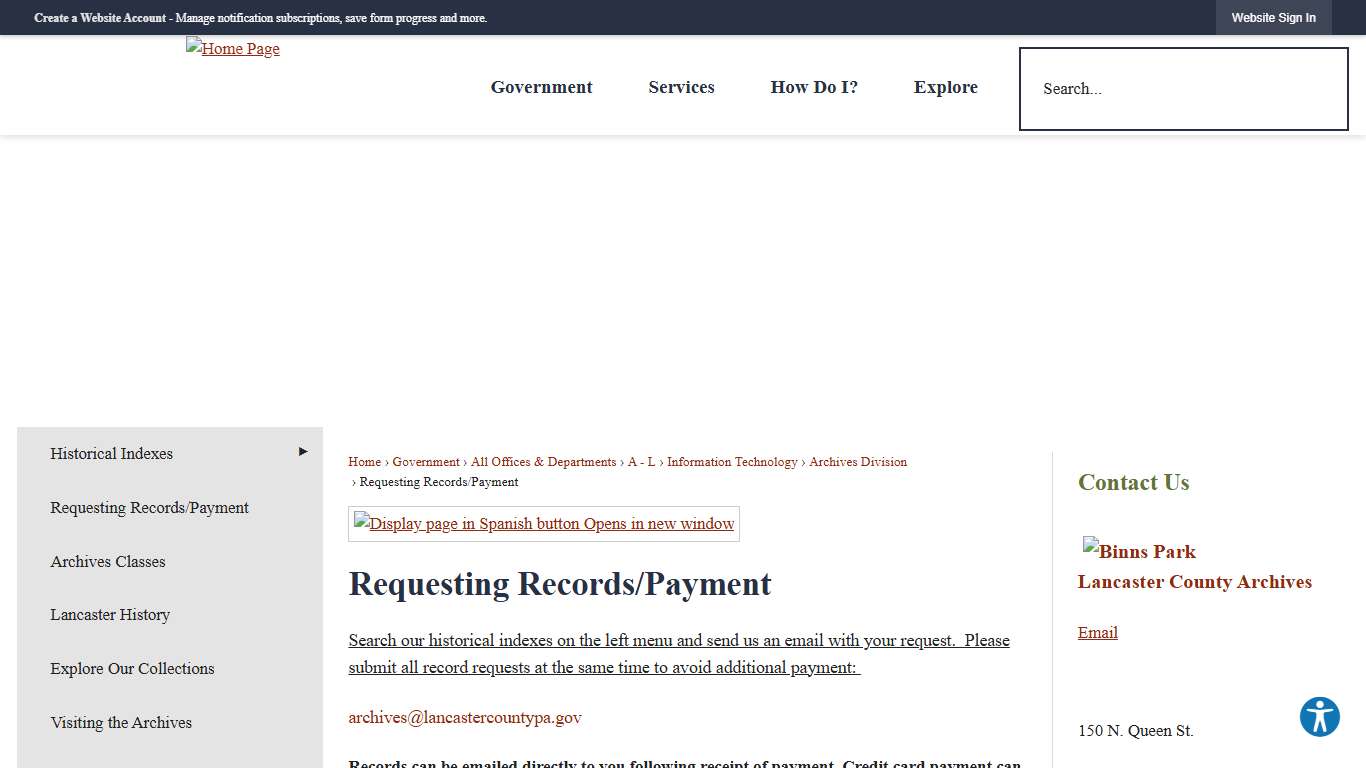Expand the Historical Indexes submenu arrow
Image resolution: width=1366 pixels, height=768 pixels.
coord(302,451)
